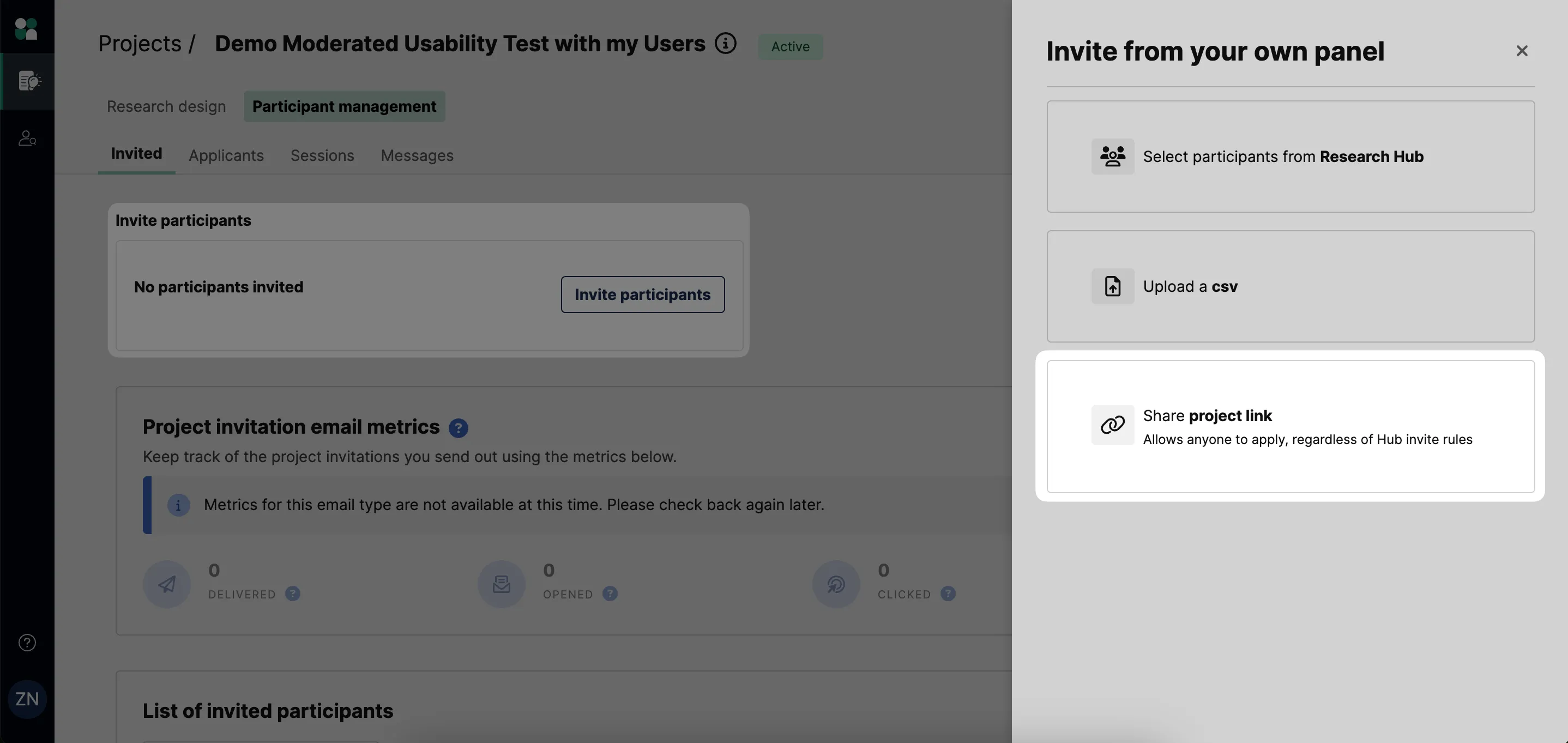Switch to the Applicants tab
This screenshot has height=743, width=1568.
[226, 156]
